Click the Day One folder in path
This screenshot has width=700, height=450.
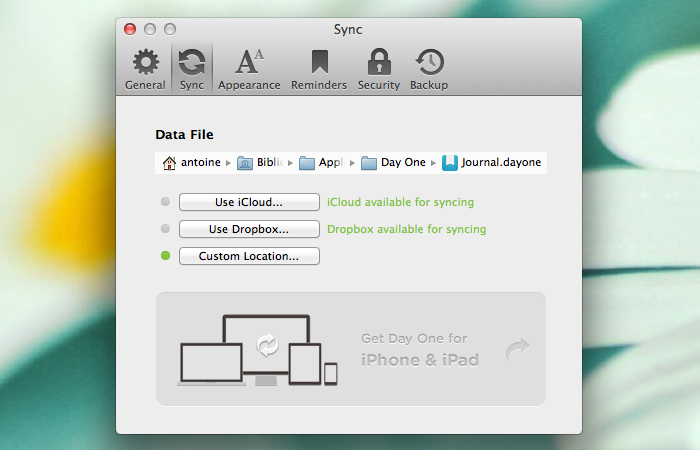pos(369,163)
